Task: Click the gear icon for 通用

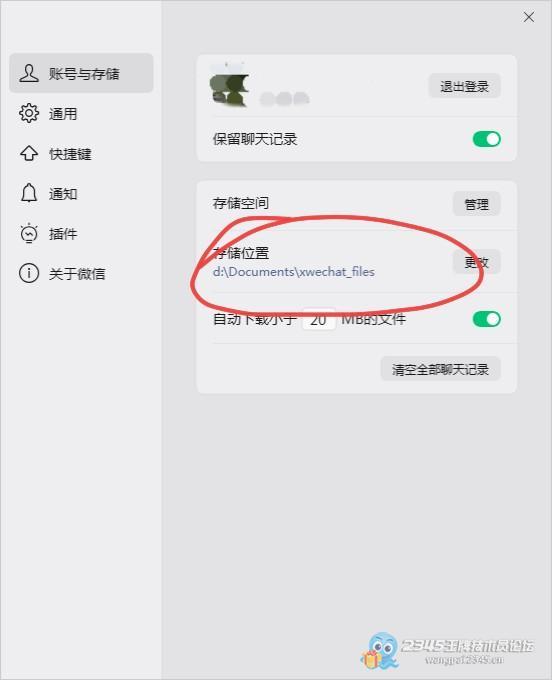Action: point(29,113)
